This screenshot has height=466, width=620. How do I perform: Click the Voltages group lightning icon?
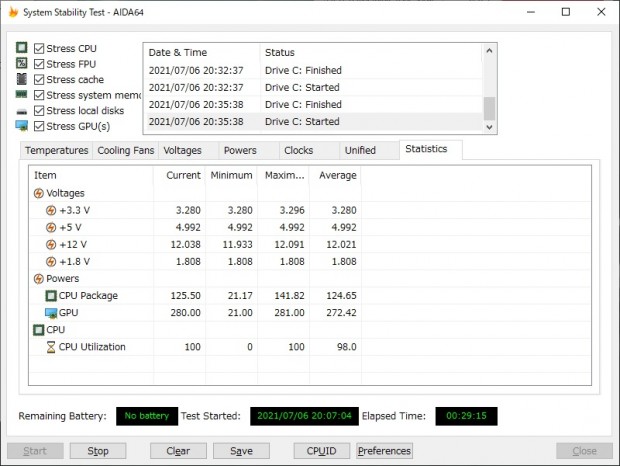click(39, 193)
